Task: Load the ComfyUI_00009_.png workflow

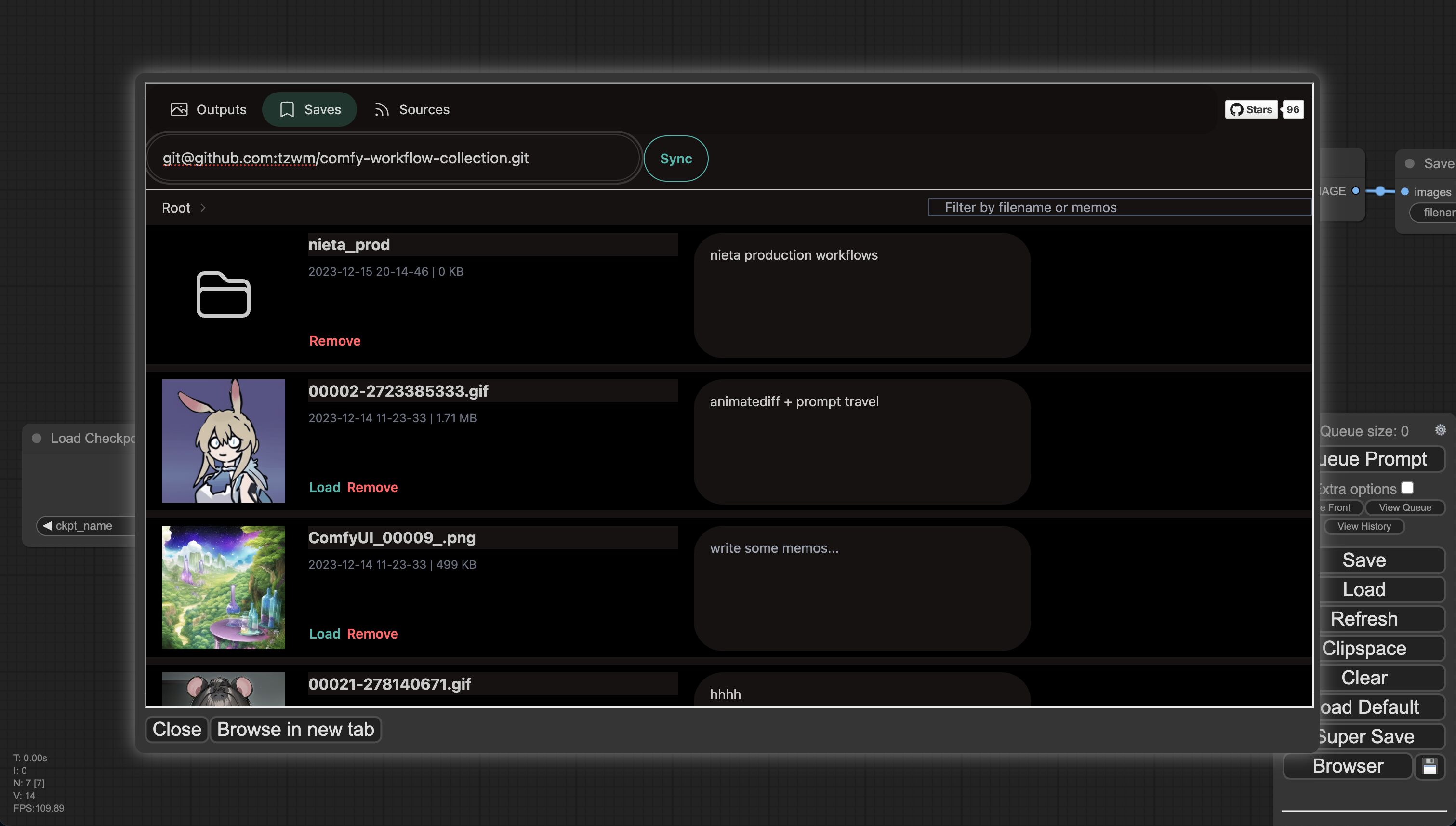Action: (324, 634)
